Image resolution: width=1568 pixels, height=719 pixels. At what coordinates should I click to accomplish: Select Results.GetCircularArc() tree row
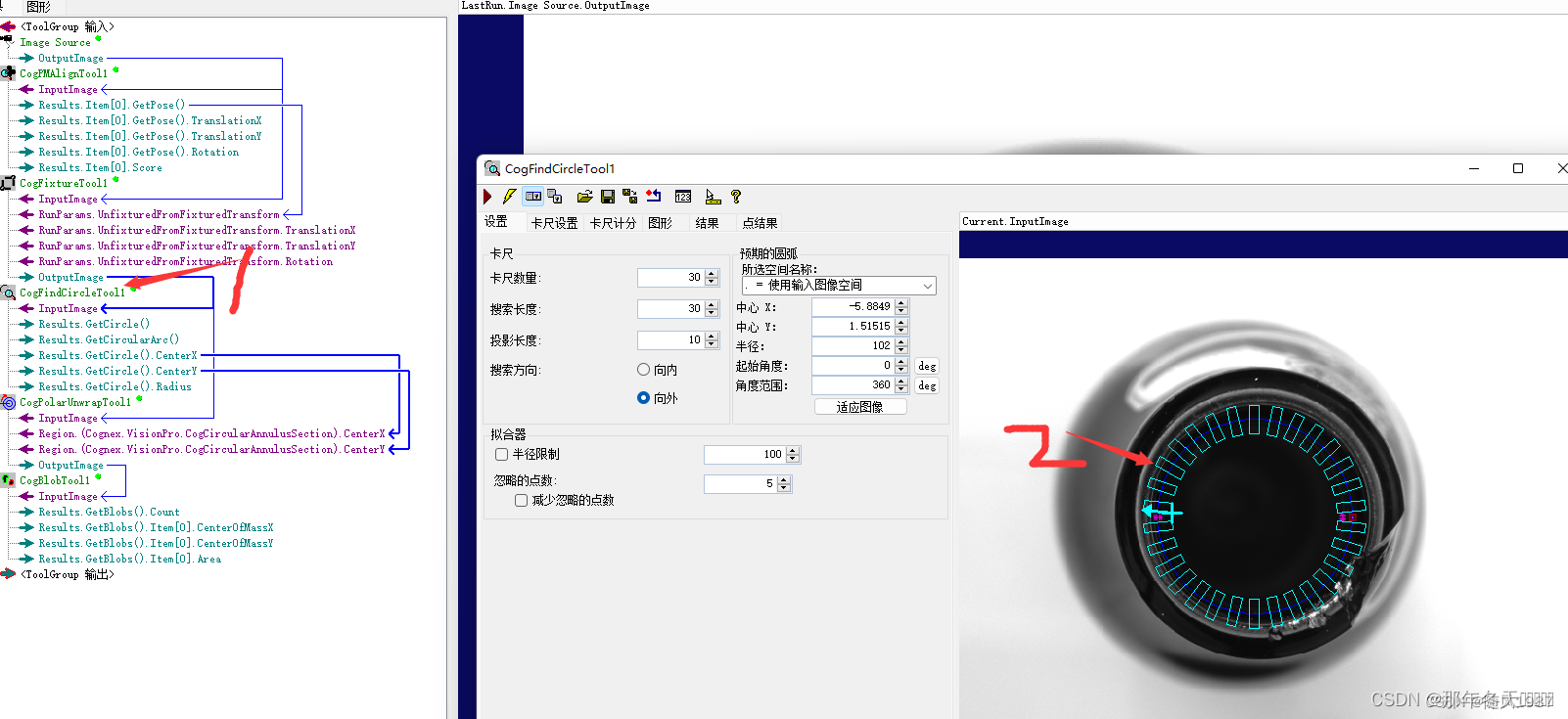tap(109, 339)
